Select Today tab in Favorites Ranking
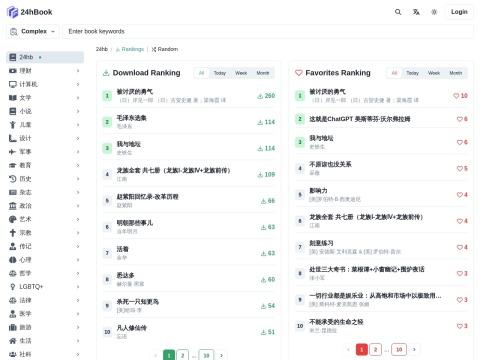Image resolution: width=480 pixels, height=360 pixels. click(412, 73)
